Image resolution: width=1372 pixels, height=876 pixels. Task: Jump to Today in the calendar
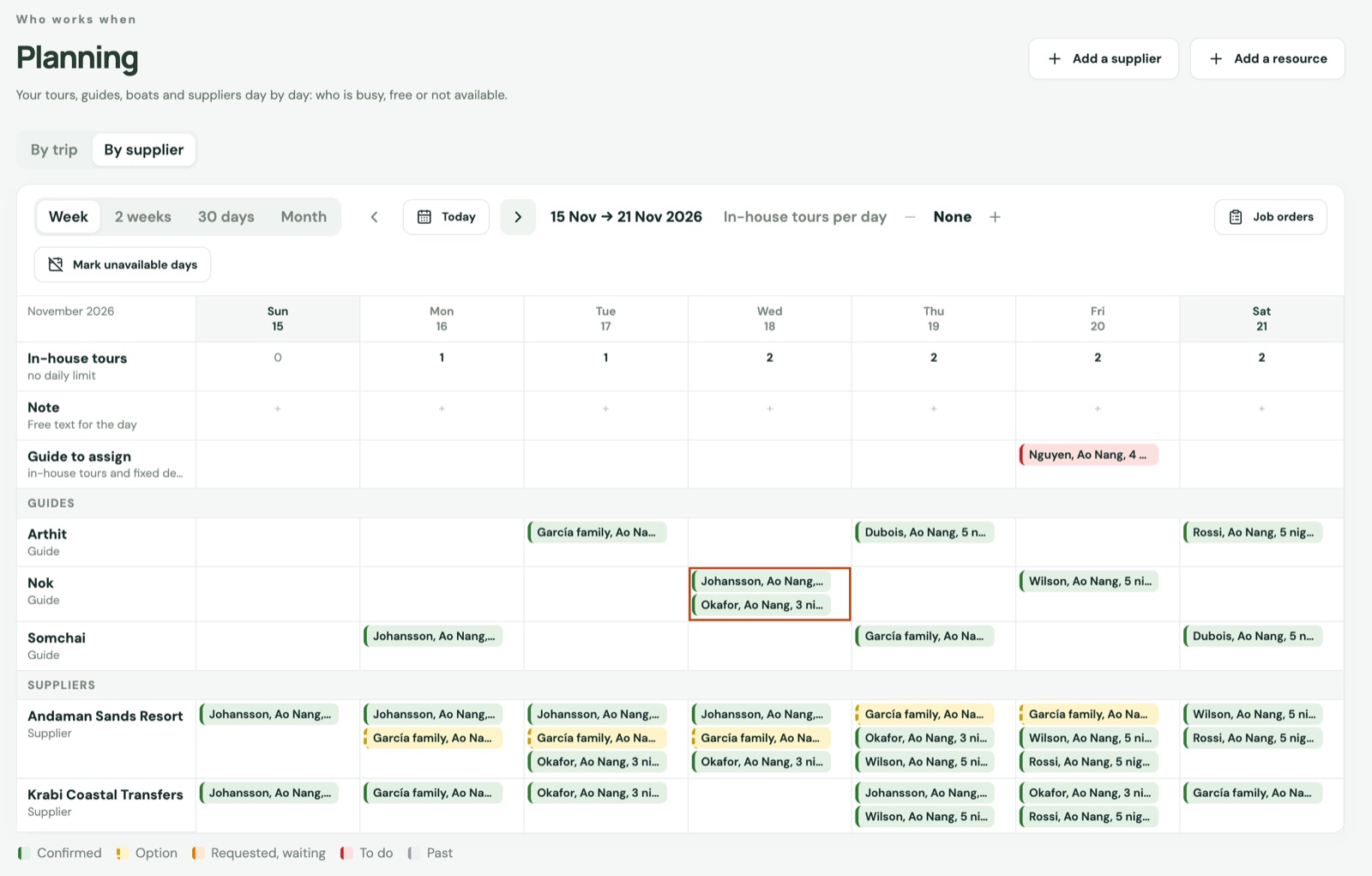pos(446,217)
